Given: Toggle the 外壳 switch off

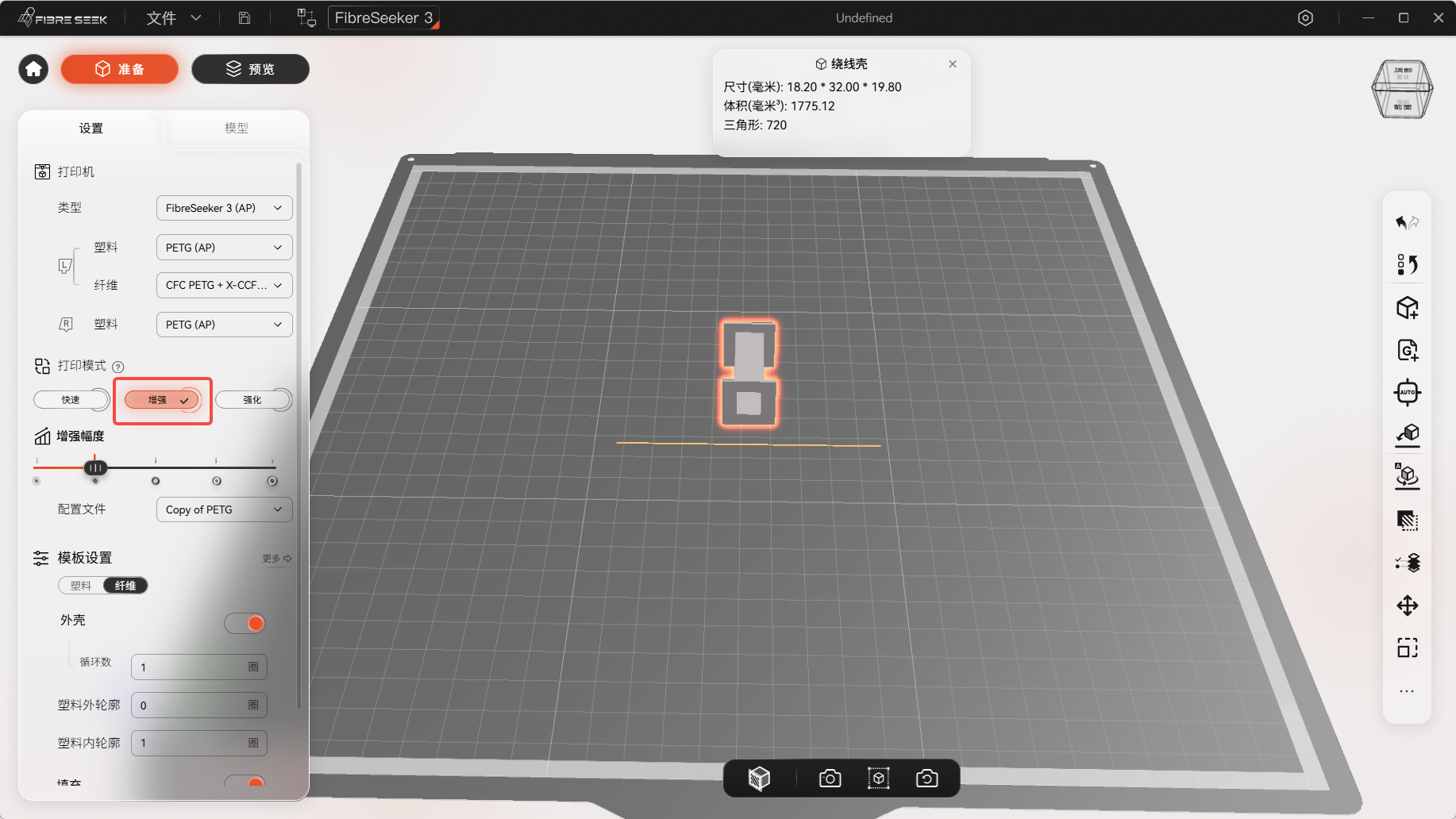Looking at the screenshot, I should point(245,623).
